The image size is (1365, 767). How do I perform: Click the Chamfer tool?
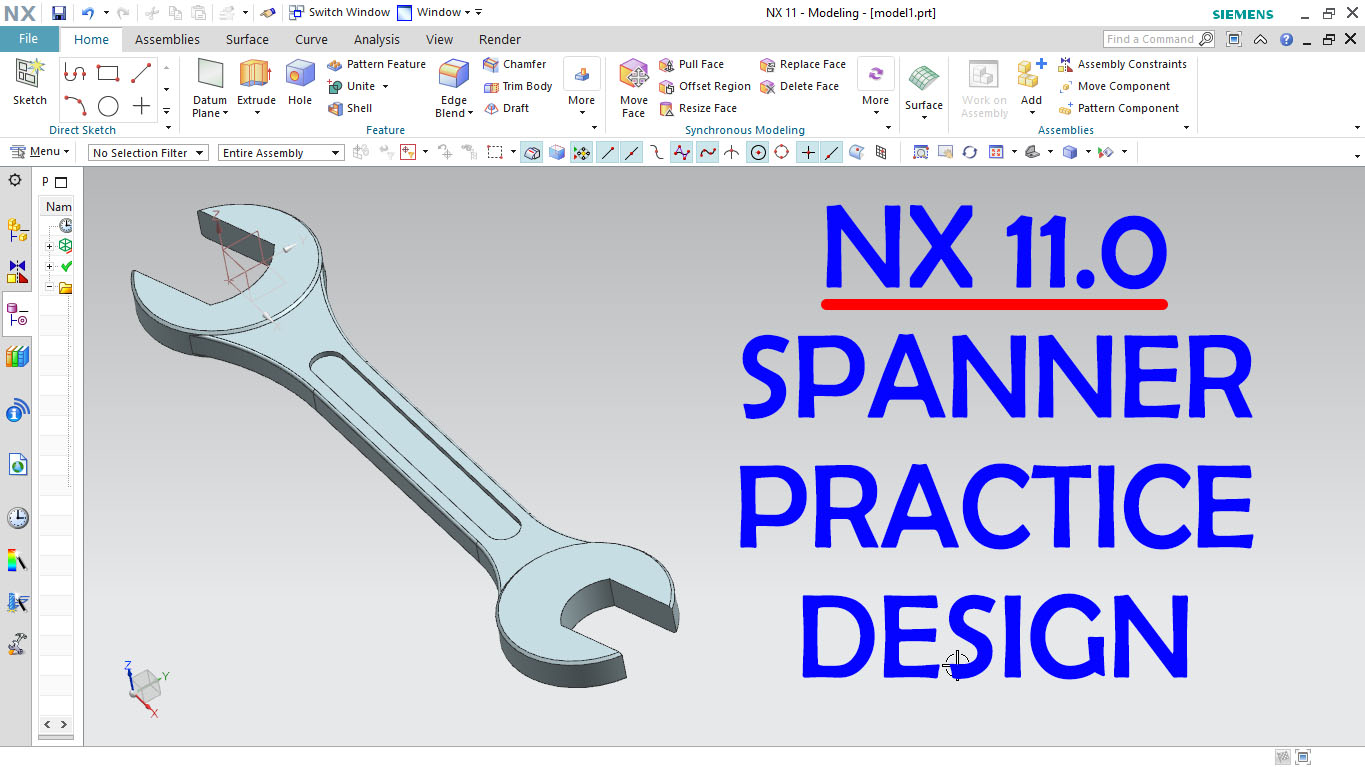514,64
